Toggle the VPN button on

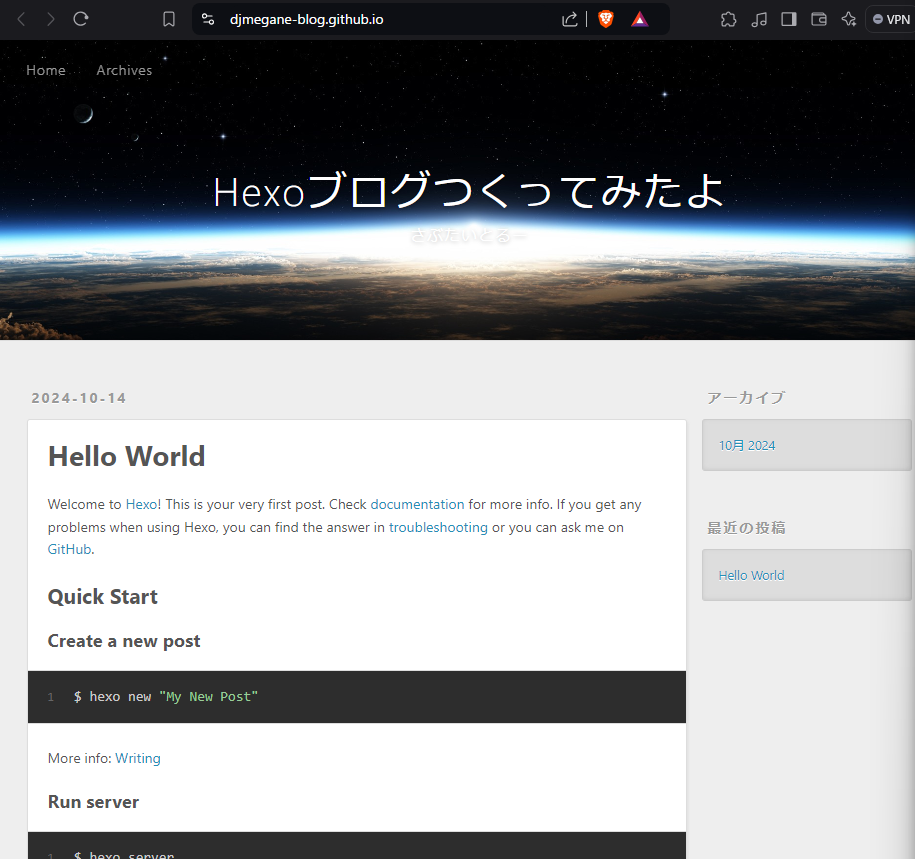click(x=888, y=18)
